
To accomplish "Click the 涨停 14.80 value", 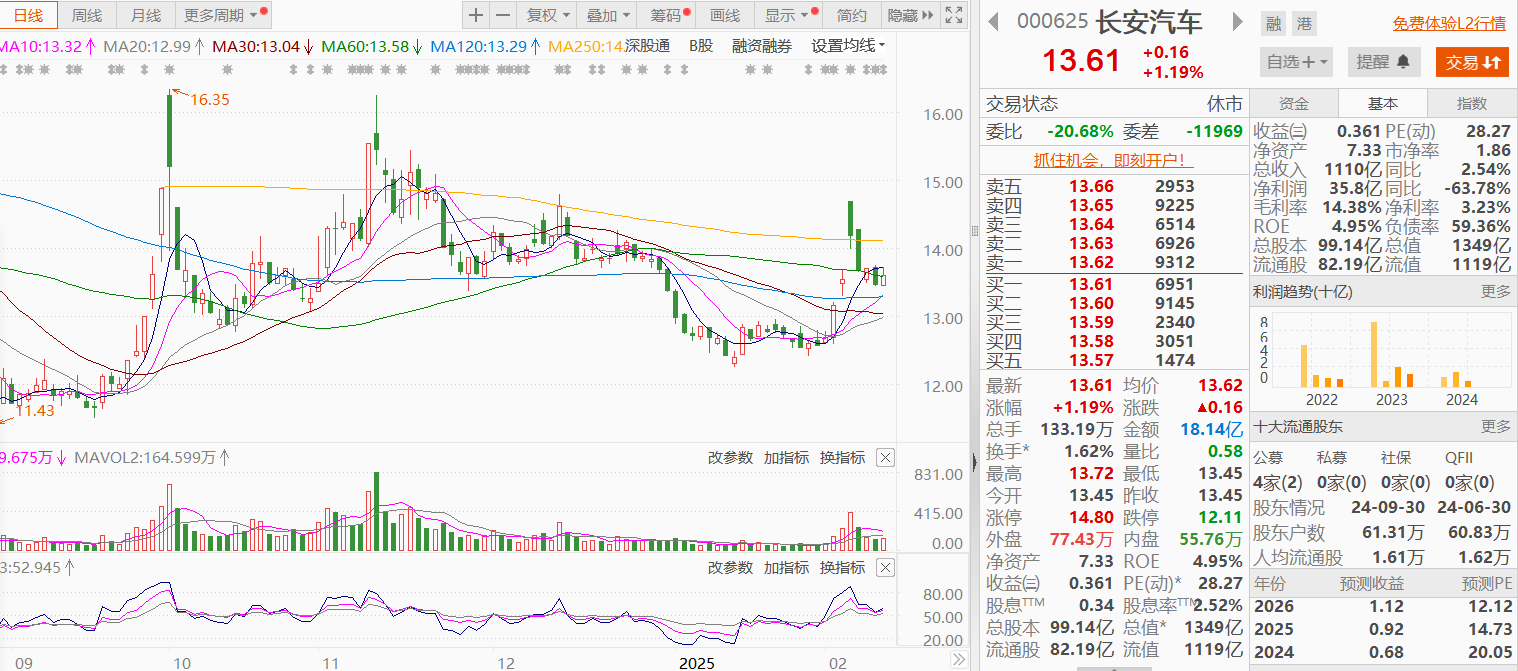I will tap(1090, 517).
